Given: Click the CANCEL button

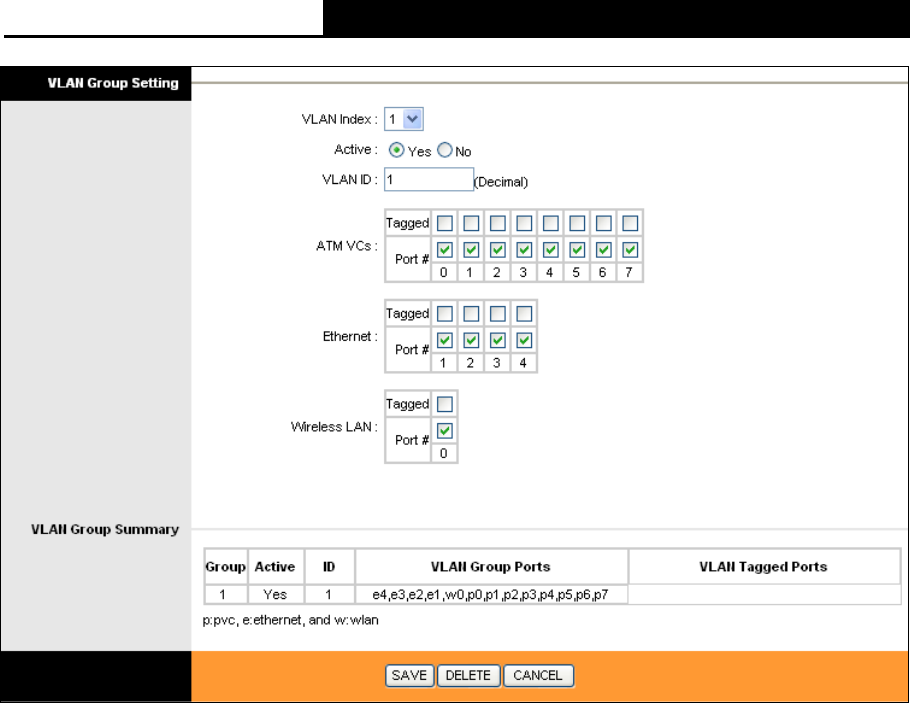Looking at the screenshot, I should [538, 676].
